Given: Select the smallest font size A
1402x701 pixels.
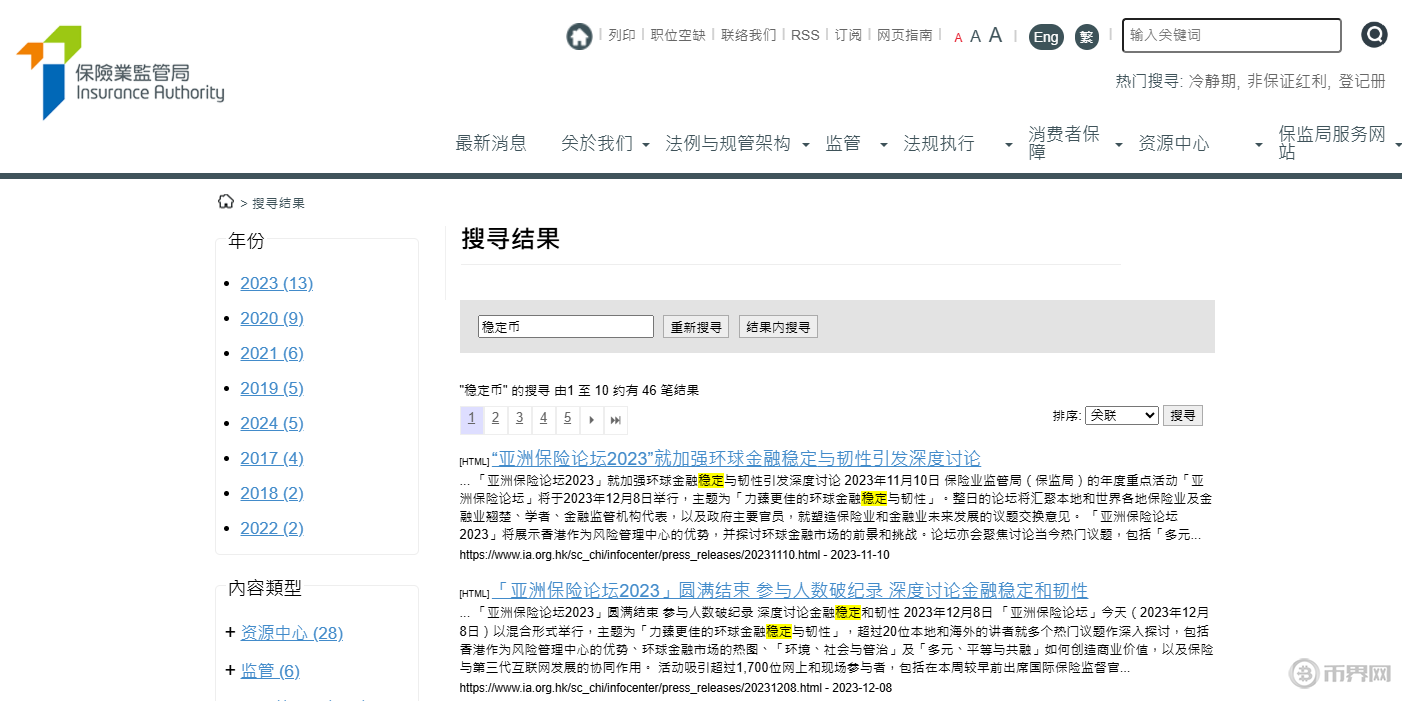Looking at the screenshot, I should click(958, 38).
